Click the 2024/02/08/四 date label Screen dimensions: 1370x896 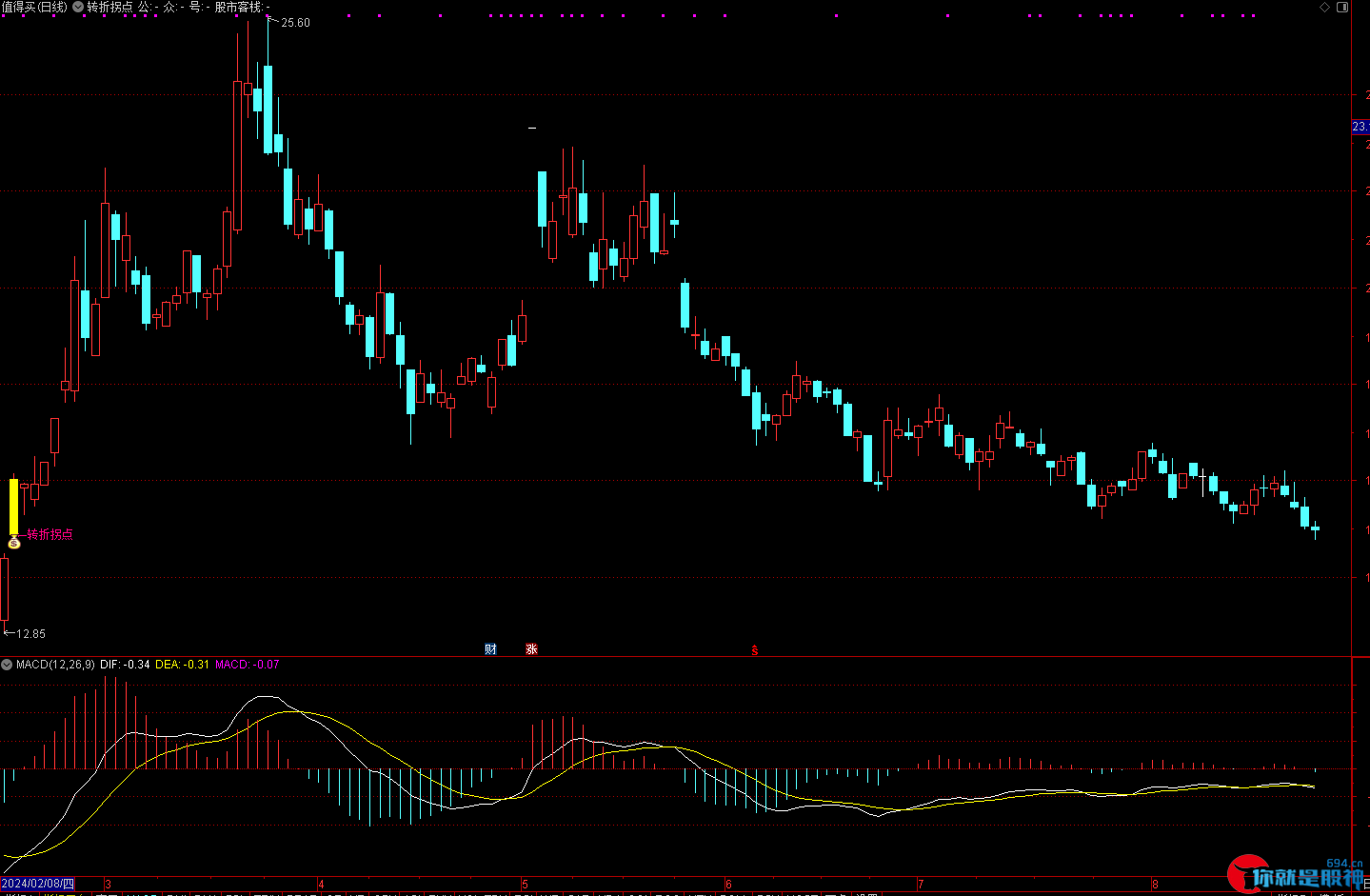tap(38, 885)
